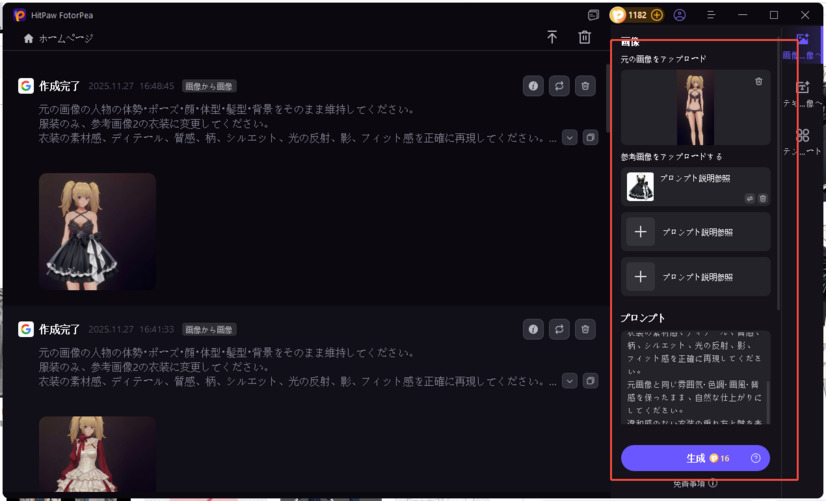Open the help icon on the 生成 button

(x=755, y=458)
